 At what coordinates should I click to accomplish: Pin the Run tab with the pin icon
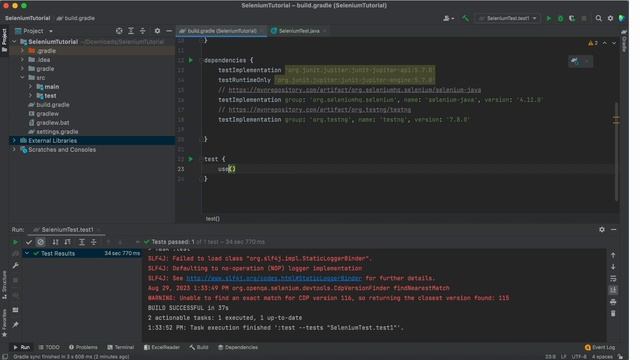pyautogui.click(x=16, y=325)
